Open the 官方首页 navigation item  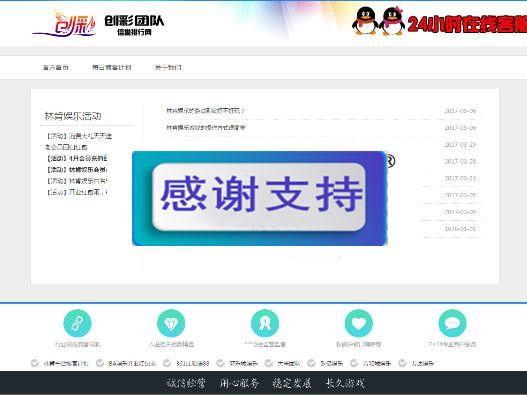coord(56,68)
